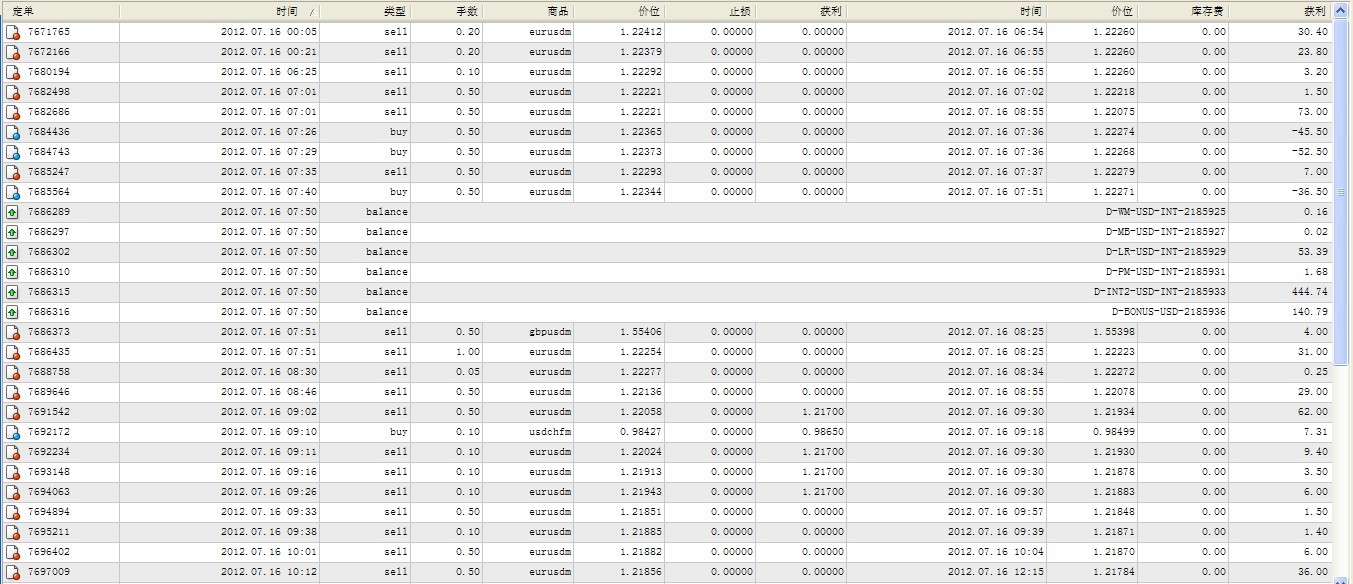Viewport: 1353px width, 584px height.
Task: Click the sell icon of order 7671765
Action: click(13, 32)
